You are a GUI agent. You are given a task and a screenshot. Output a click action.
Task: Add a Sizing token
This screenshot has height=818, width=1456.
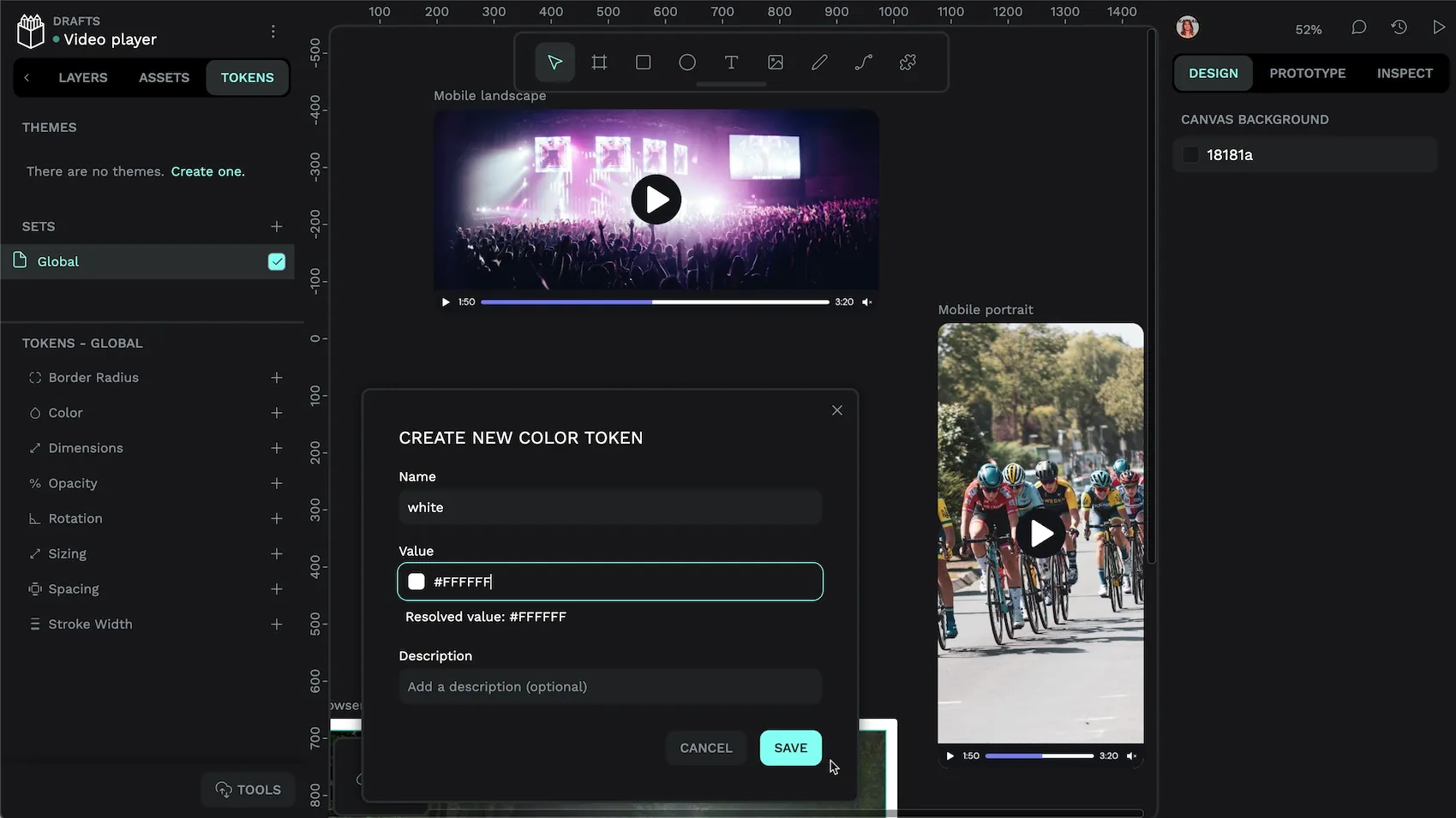pyautogui.click(x=277, y=554)
